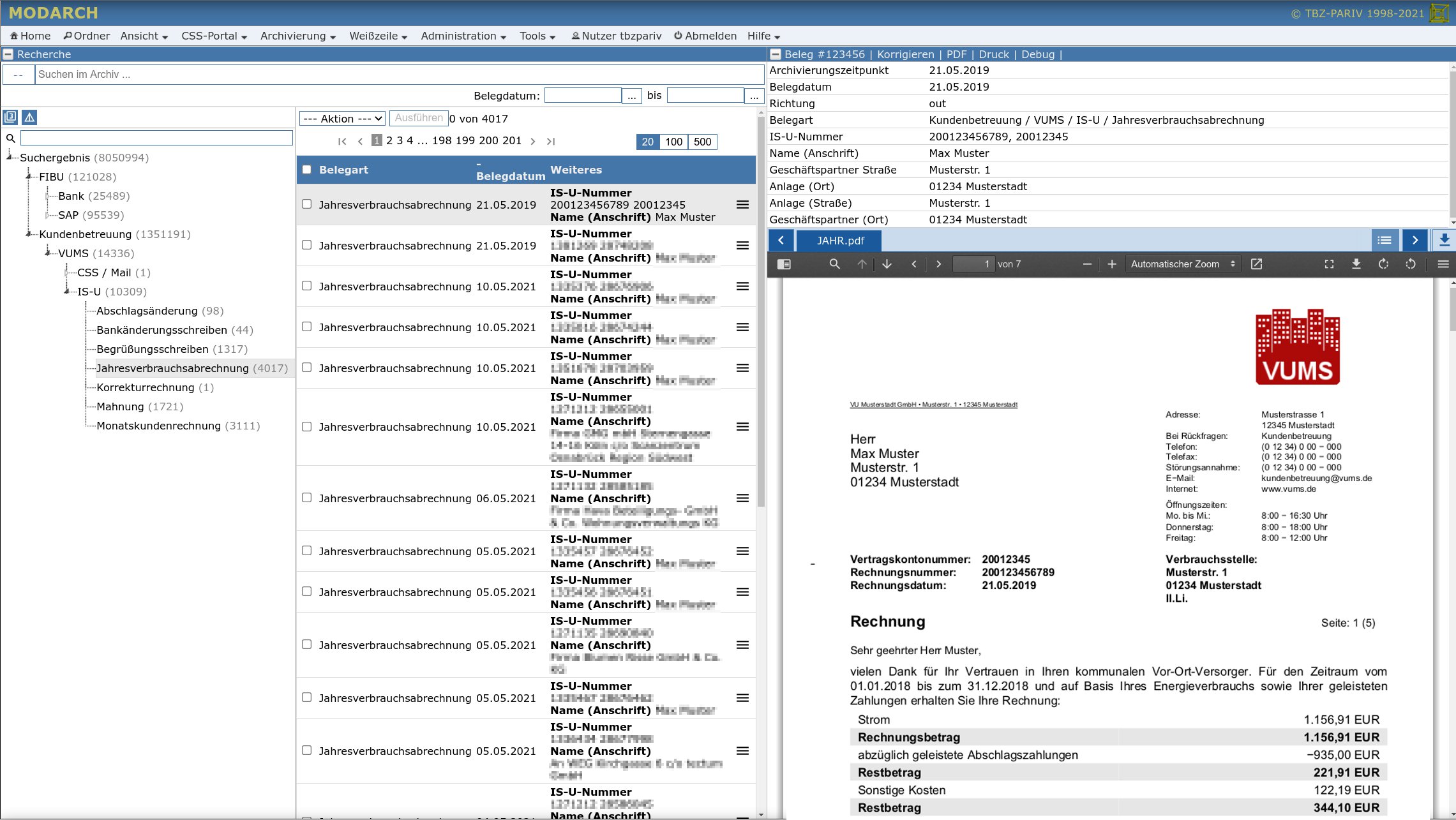Check the second 21.05.2019 row

[x=307, y=245]
